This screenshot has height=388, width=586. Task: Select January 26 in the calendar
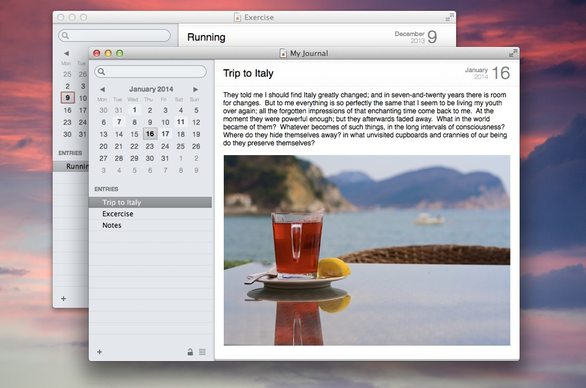196,146
